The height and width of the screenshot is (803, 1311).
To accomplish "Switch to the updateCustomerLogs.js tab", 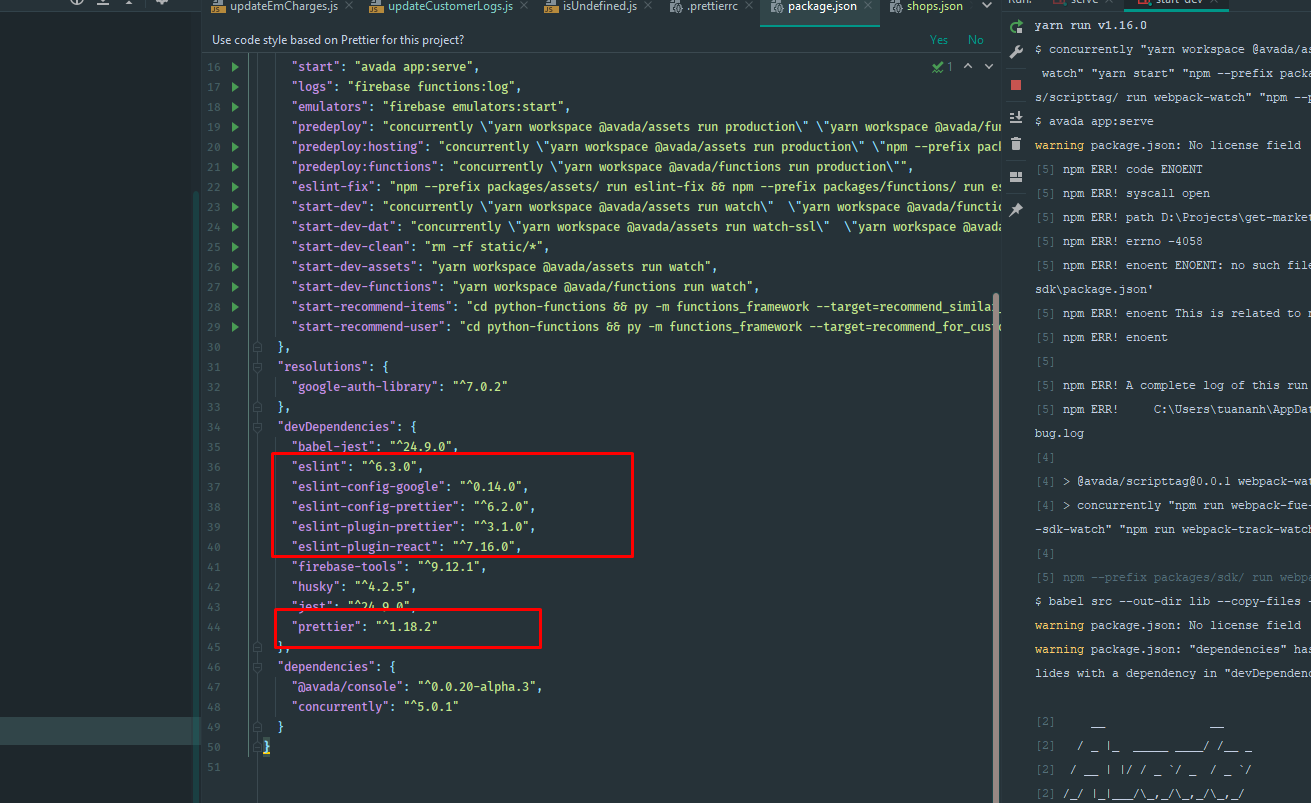I will 448,7.
